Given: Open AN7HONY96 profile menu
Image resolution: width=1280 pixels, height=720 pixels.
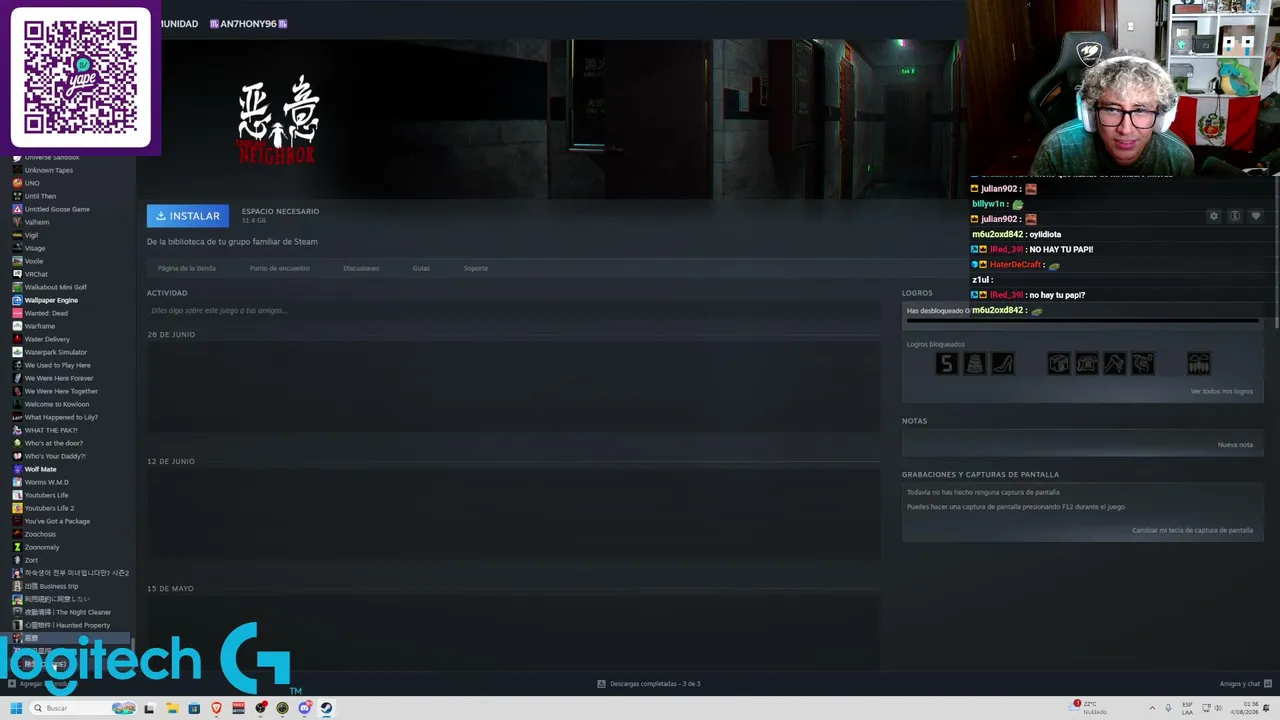Looking at the screenshot, I should point(248,23).
